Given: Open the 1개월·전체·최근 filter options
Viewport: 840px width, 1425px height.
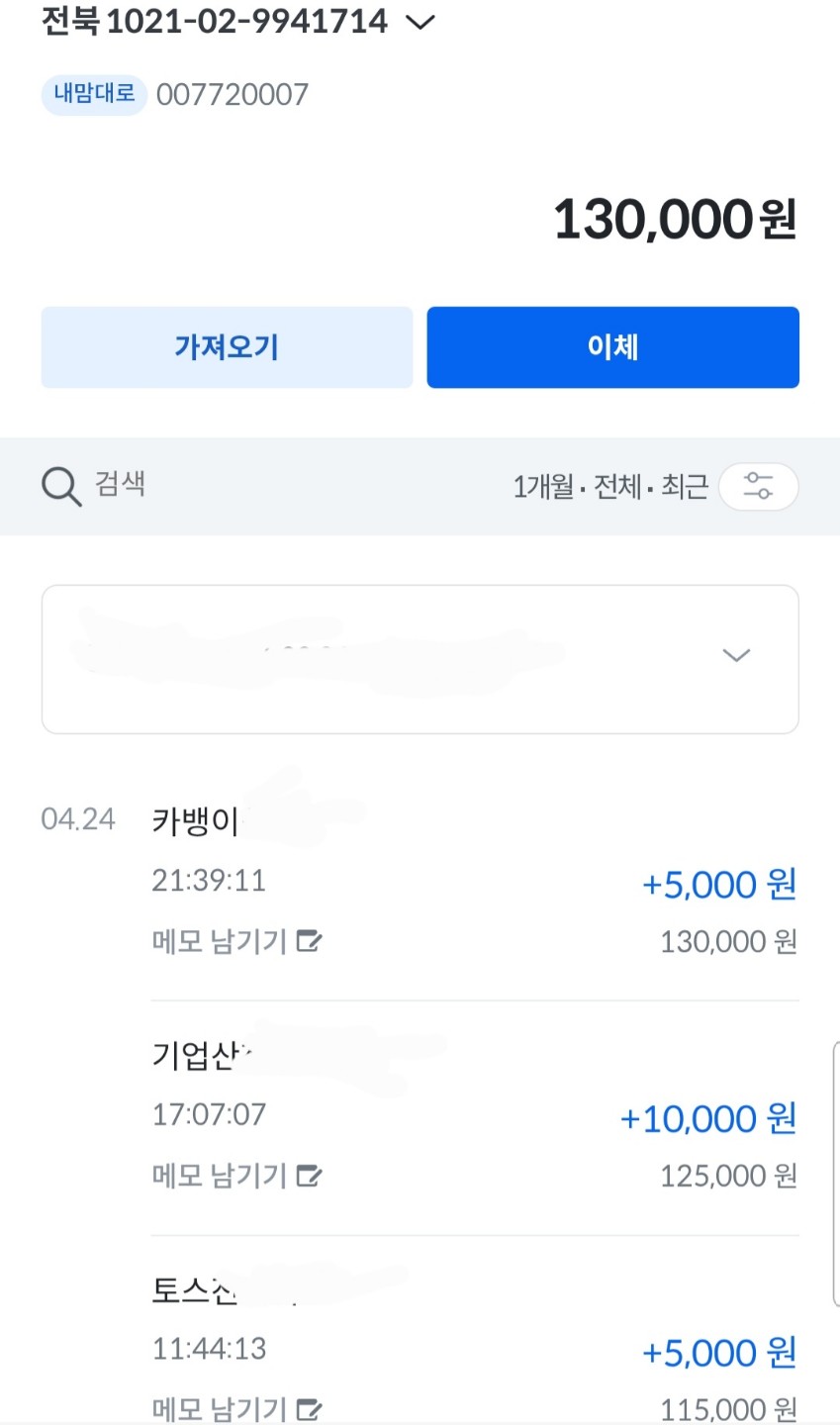Looking at the screenshot, I should [609, 487].
